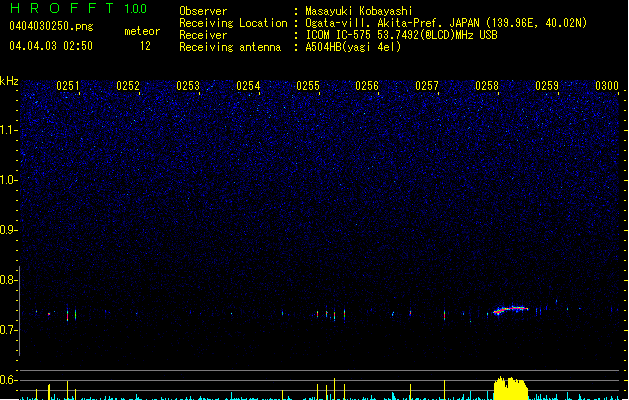
Task: Click the 0253 time marker
Action: tap(188, 86)
